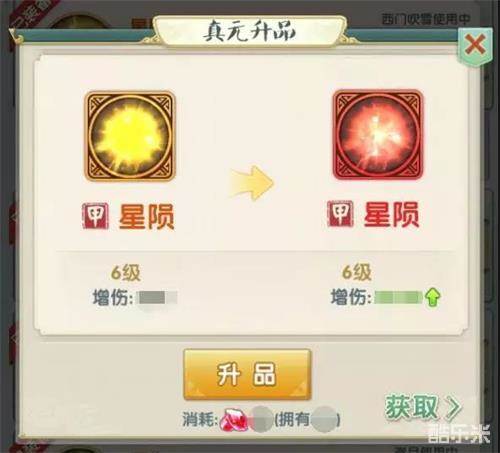Click the green upgrade arrow next to 增伤

pos(433,298)
